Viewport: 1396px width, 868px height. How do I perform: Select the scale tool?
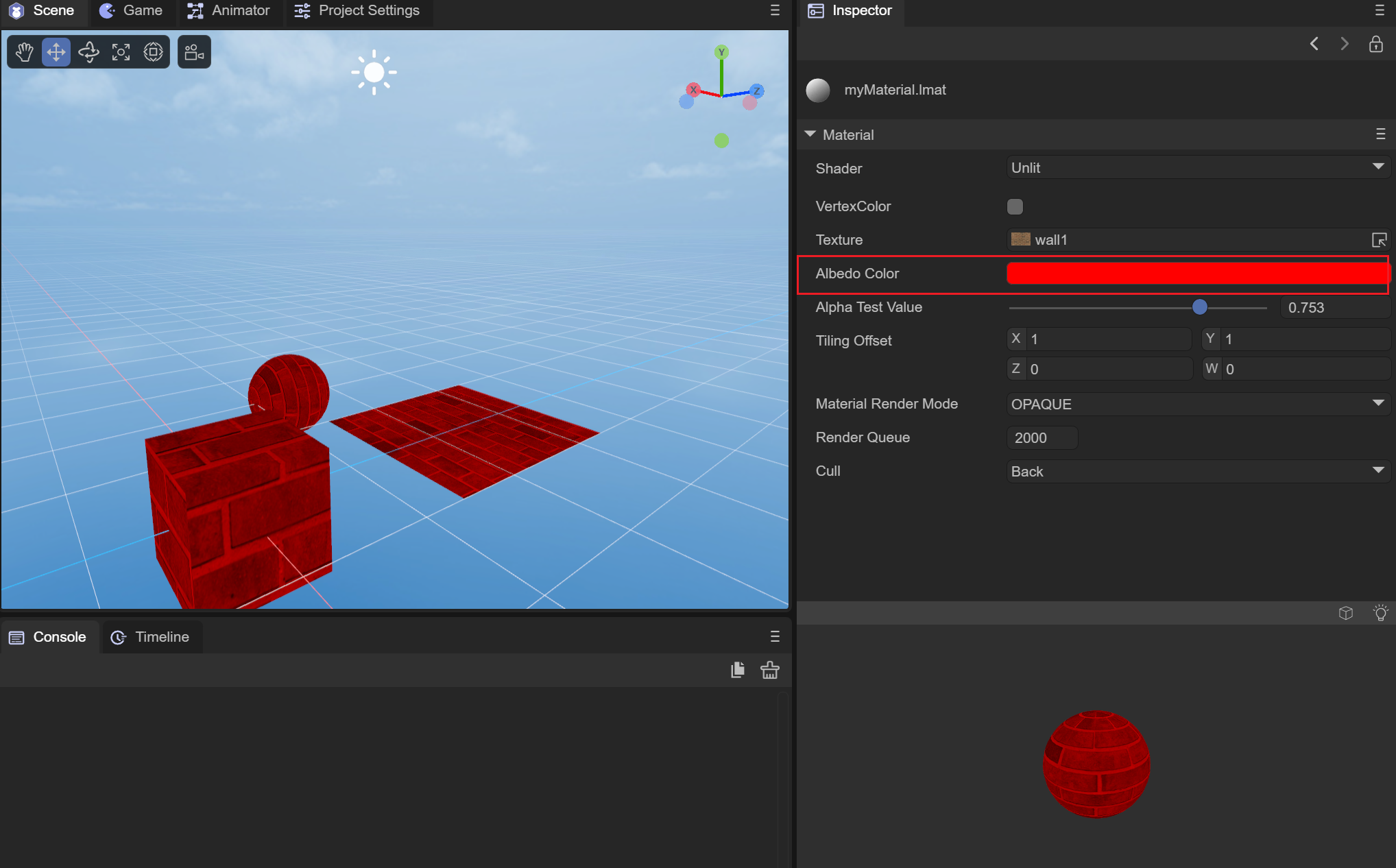(x=121, y=52)
